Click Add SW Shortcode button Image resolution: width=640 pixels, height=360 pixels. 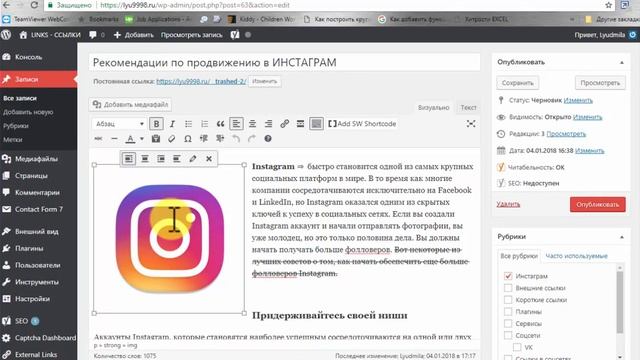point(362,124)
